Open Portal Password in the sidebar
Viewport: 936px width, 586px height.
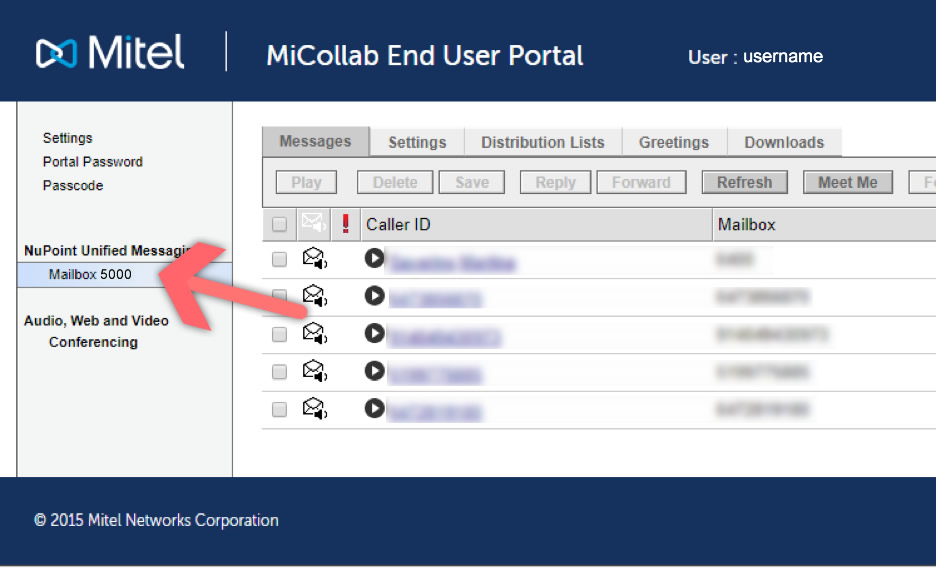[x=93, y=162]
